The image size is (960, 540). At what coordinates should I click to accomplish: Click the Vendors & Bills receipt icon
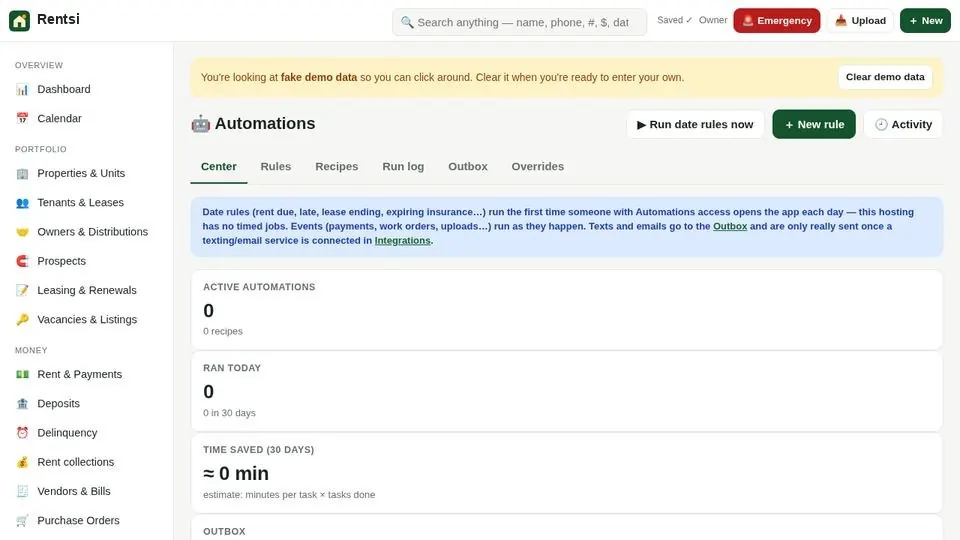tap(23, 491)
